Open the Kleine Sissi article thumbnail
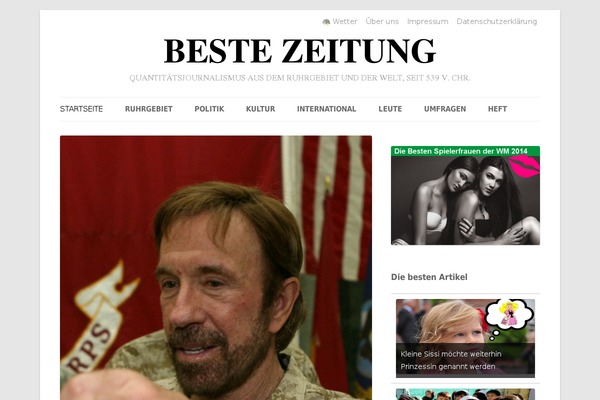The height and width of the screenshot is (400, 600). coord(465,338)
